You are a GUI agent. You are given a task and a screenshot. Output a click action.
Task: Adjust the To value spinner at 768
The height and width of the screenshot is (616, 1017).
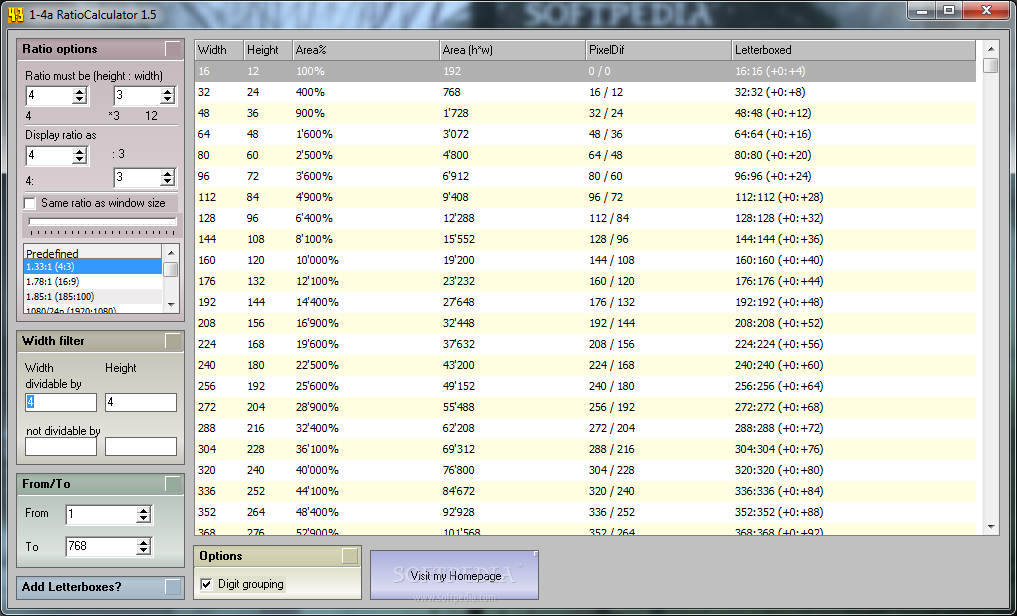click(143, 547)
